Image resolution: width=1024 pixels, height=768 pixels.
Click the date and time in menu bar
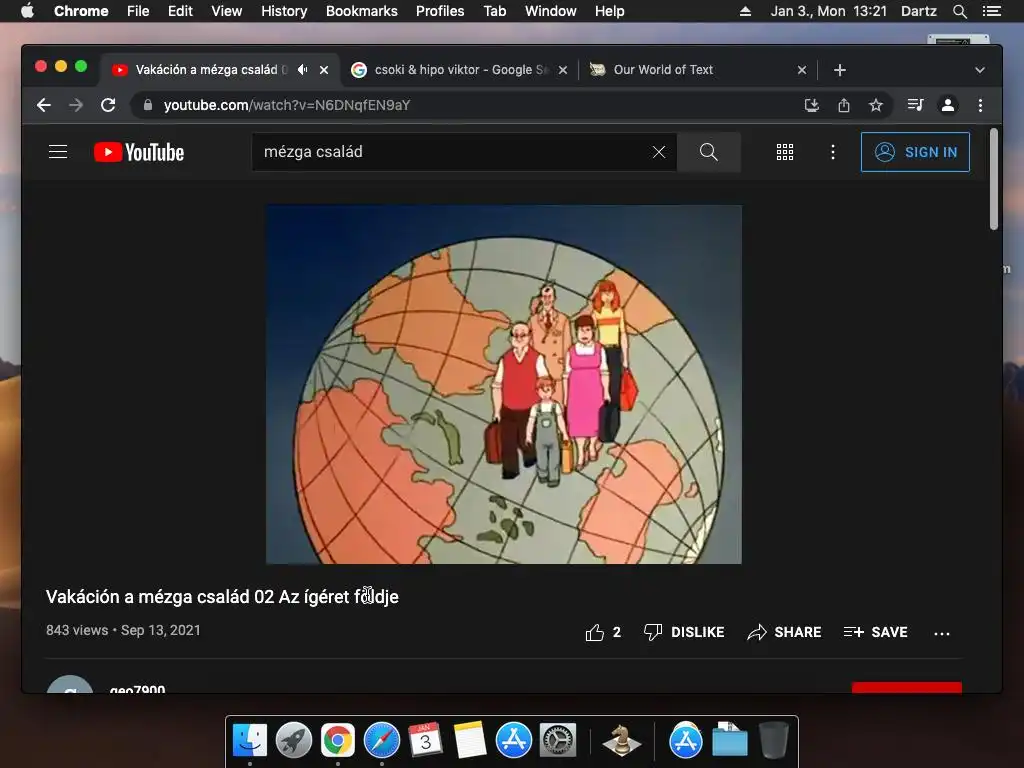(829, 11)
